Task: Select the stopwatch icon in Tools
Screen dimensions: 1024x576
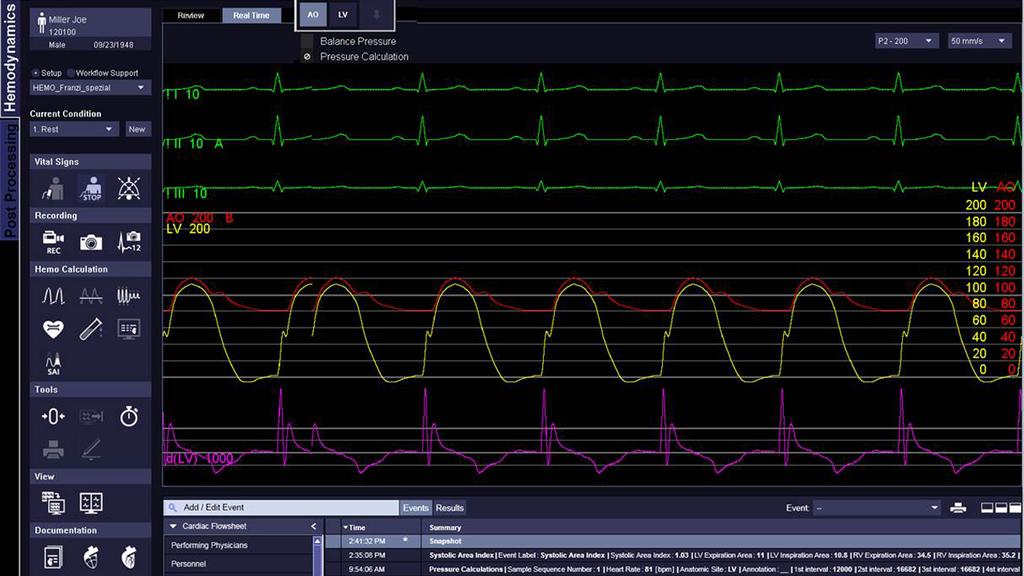Action: tap(128, 417)
